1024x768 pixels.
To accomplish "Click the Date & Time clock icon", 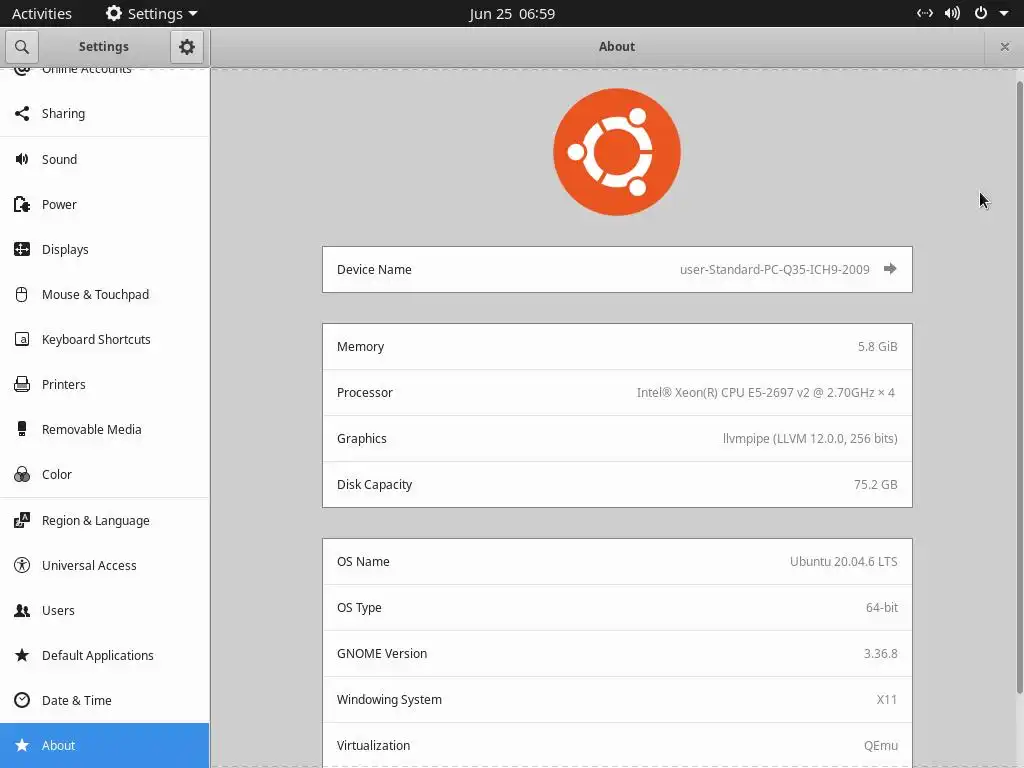I will coord(22,700).
